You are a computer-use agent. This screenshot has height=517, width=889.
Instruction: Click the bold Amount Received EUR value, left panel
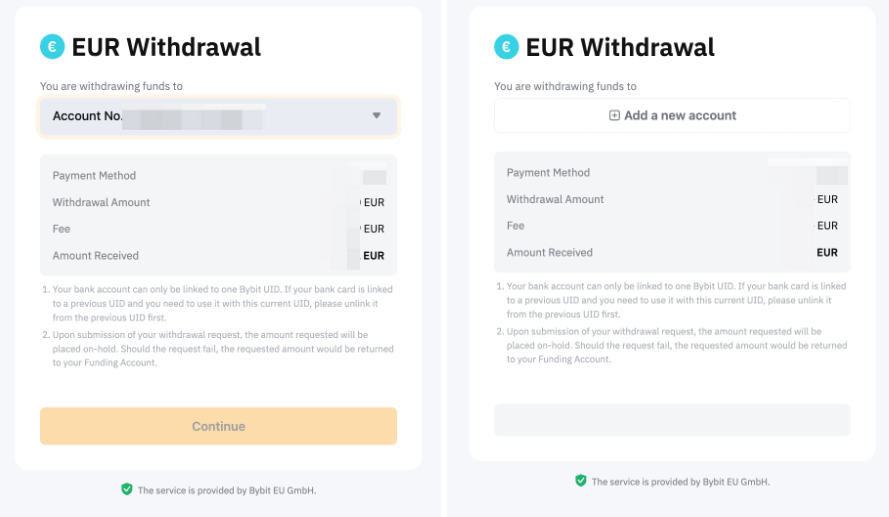[x=374, y=256]
